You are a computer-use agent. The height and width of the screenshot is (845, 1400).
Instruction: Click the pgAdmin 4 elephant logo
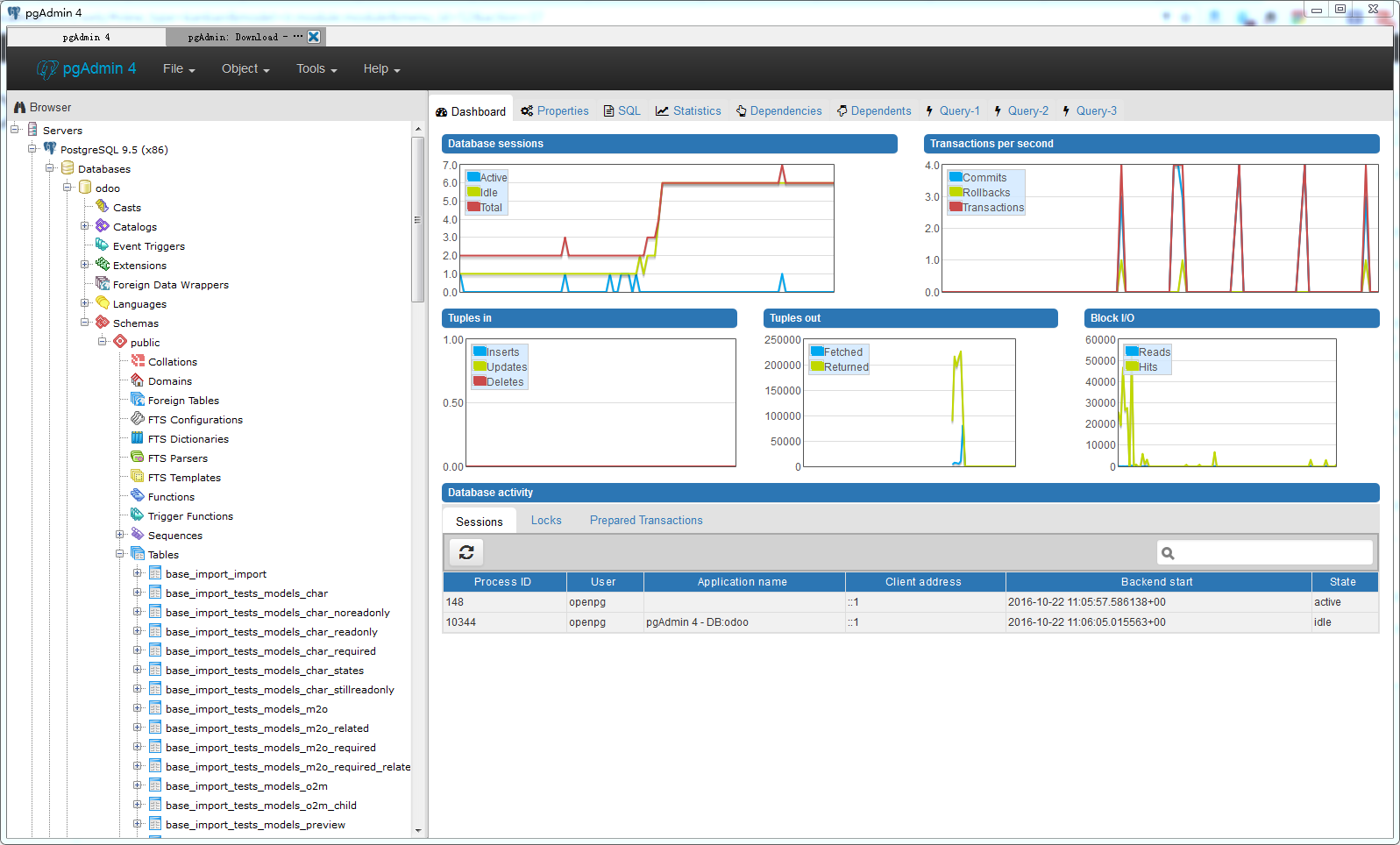point(46,69)
